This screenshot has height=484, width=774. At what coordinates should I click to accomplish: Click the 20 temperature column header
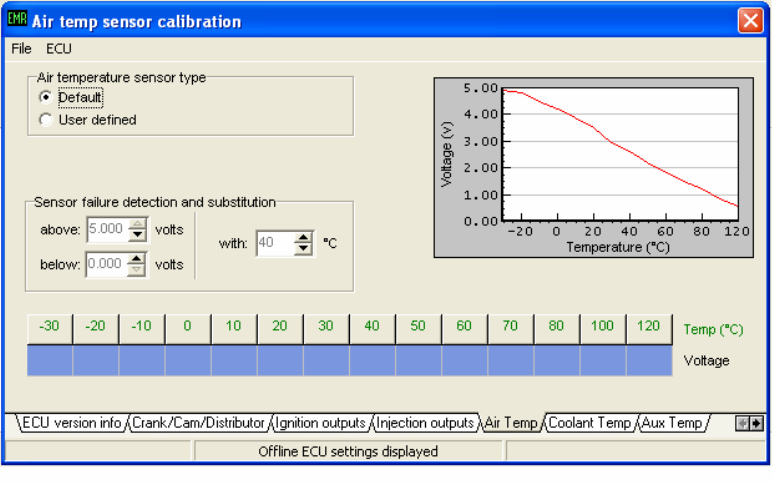point(280,328)
